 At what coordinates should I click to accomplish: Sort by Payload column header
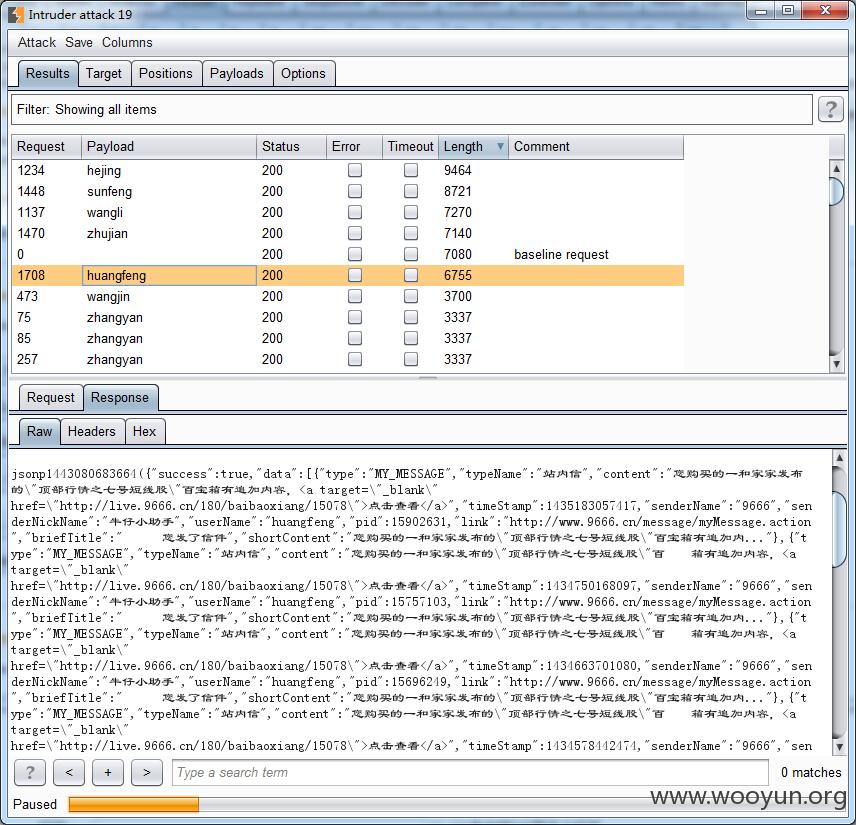click(x=169, y=146)
